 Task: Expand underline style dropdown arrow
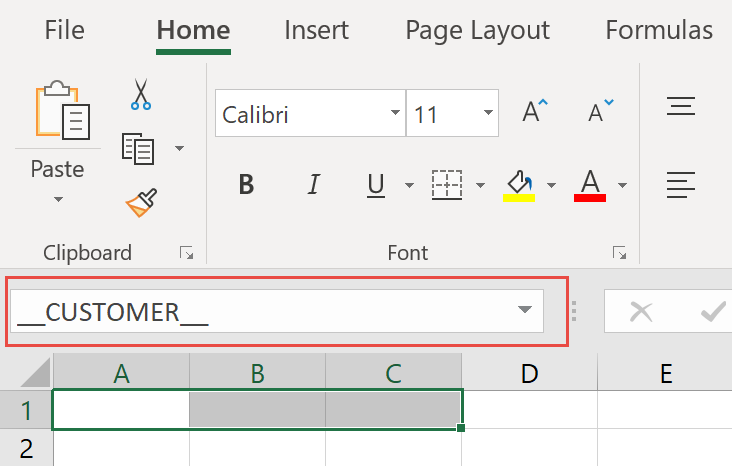pyautogui.click(x=409, y=185)
